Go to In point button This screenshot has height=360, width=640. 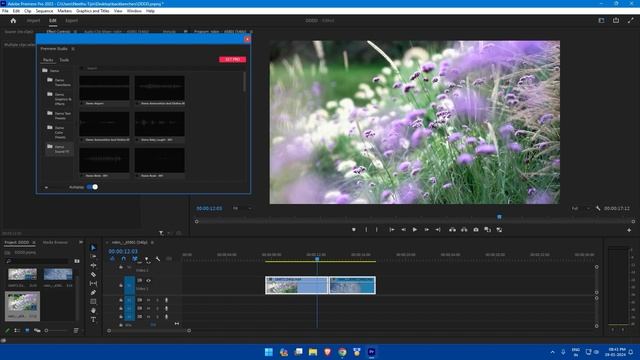coord(391,230)
